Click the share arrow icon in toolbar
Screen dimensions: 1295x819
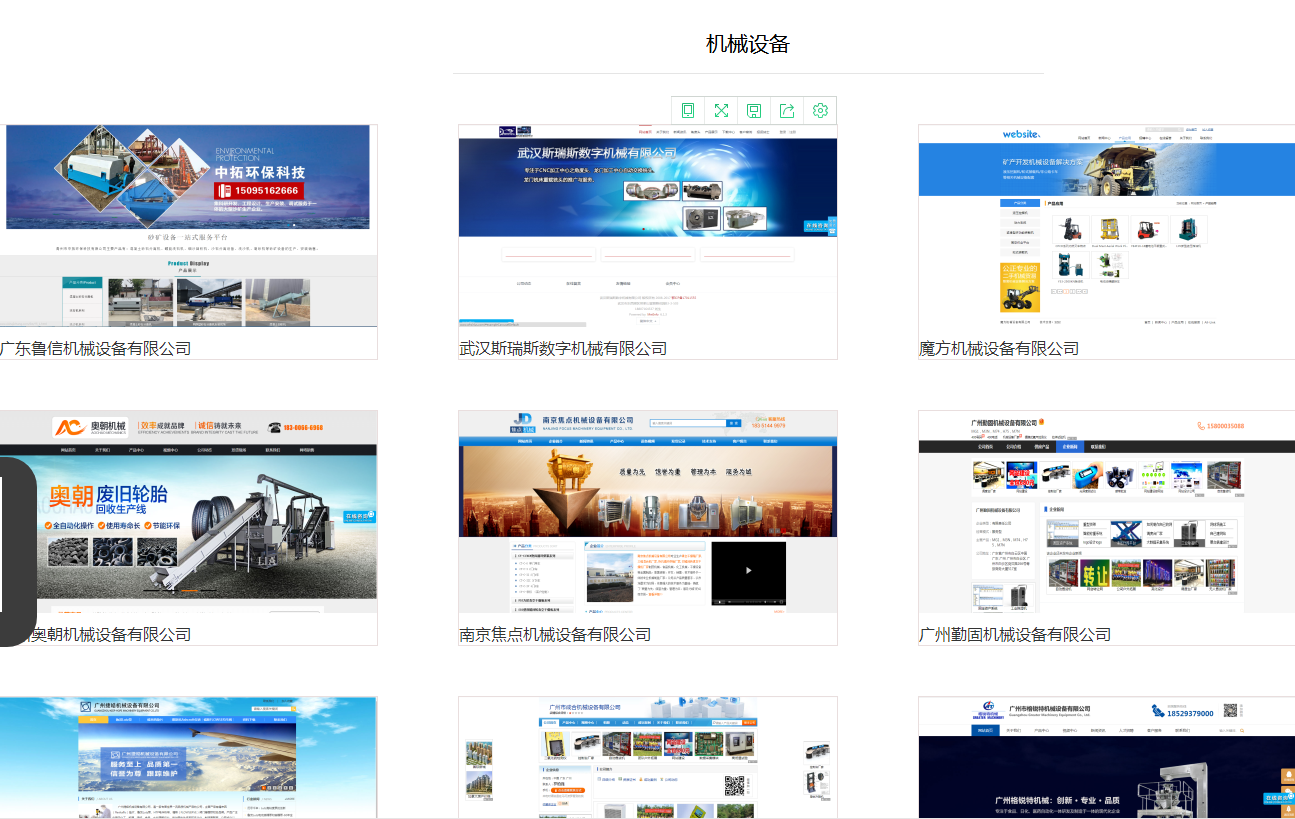pos(787,110)
